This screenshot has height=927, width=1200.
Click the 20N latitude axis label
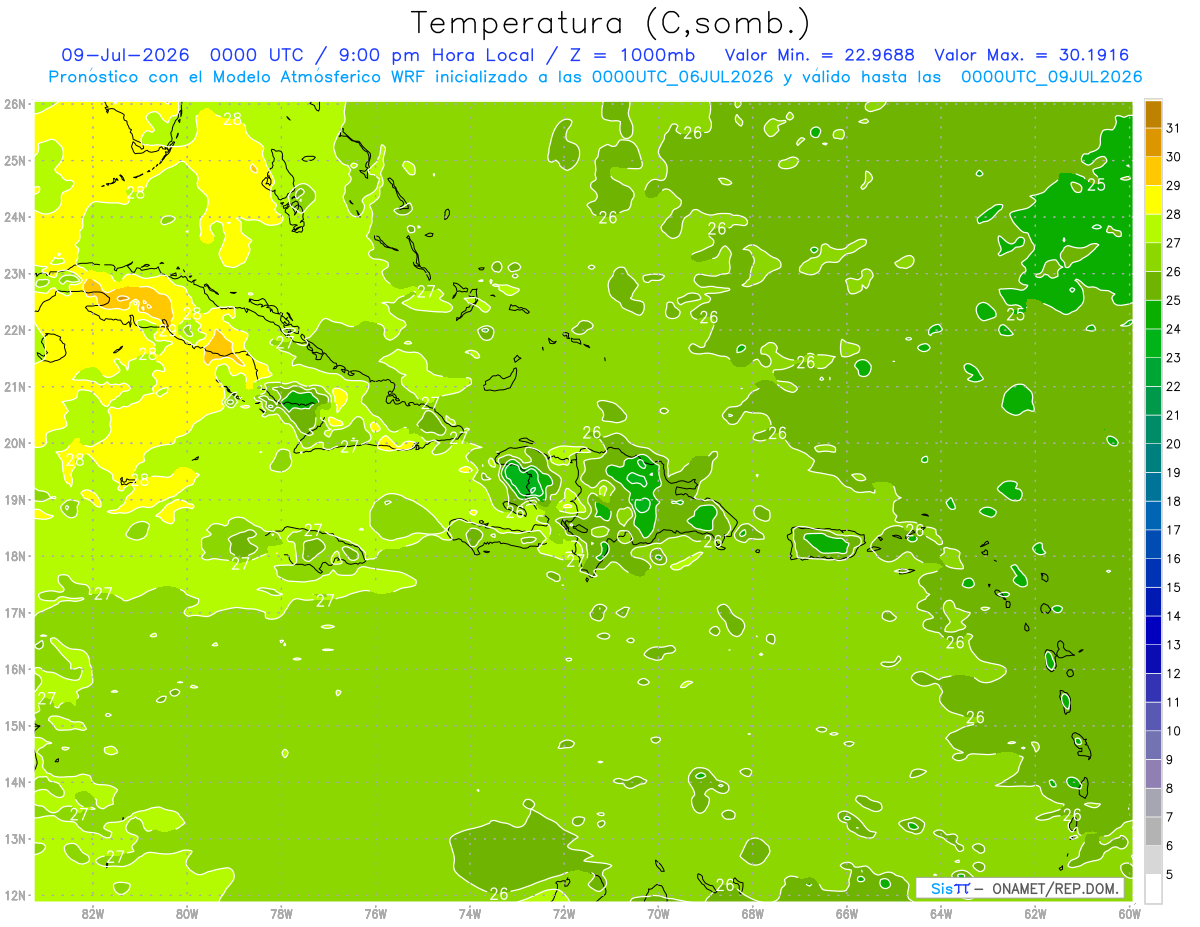click(15, 443)
